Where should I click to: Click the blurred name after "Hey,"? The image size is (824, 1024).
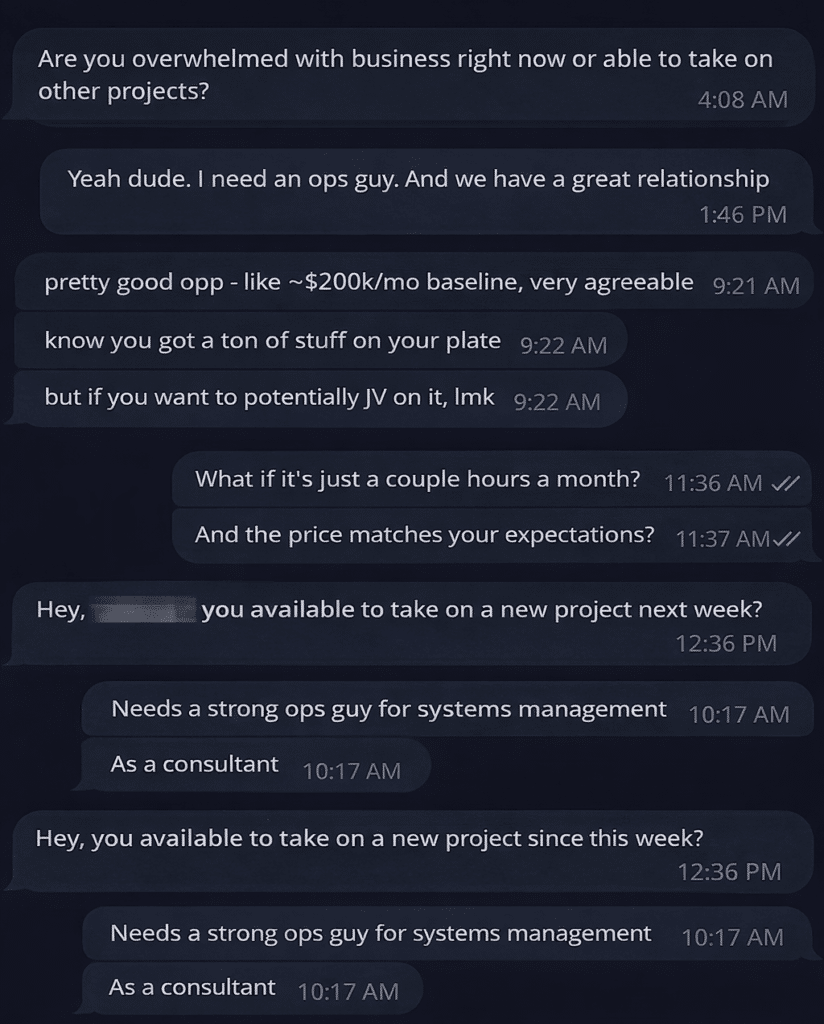[x=143, y=609]
